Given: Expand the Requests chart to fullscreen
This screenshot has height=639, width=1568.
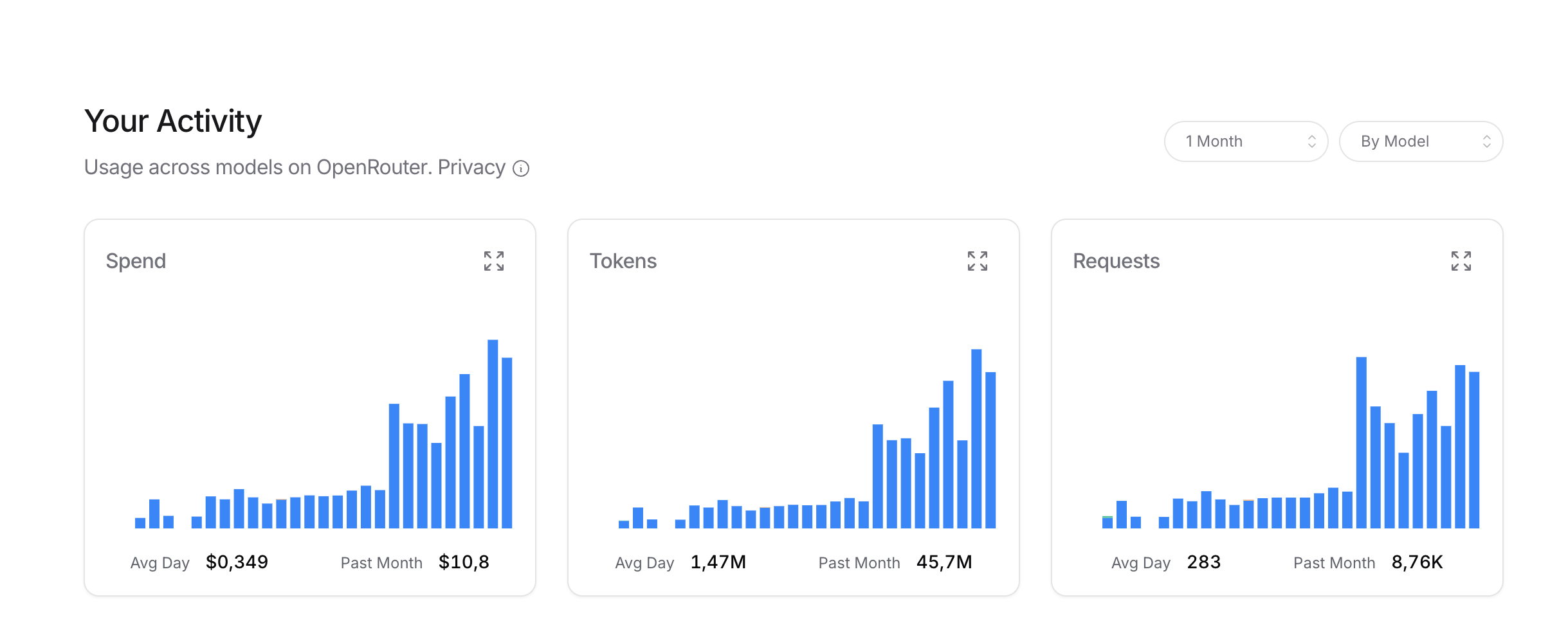Looking at the screenshot, I should click(1461, 261).
